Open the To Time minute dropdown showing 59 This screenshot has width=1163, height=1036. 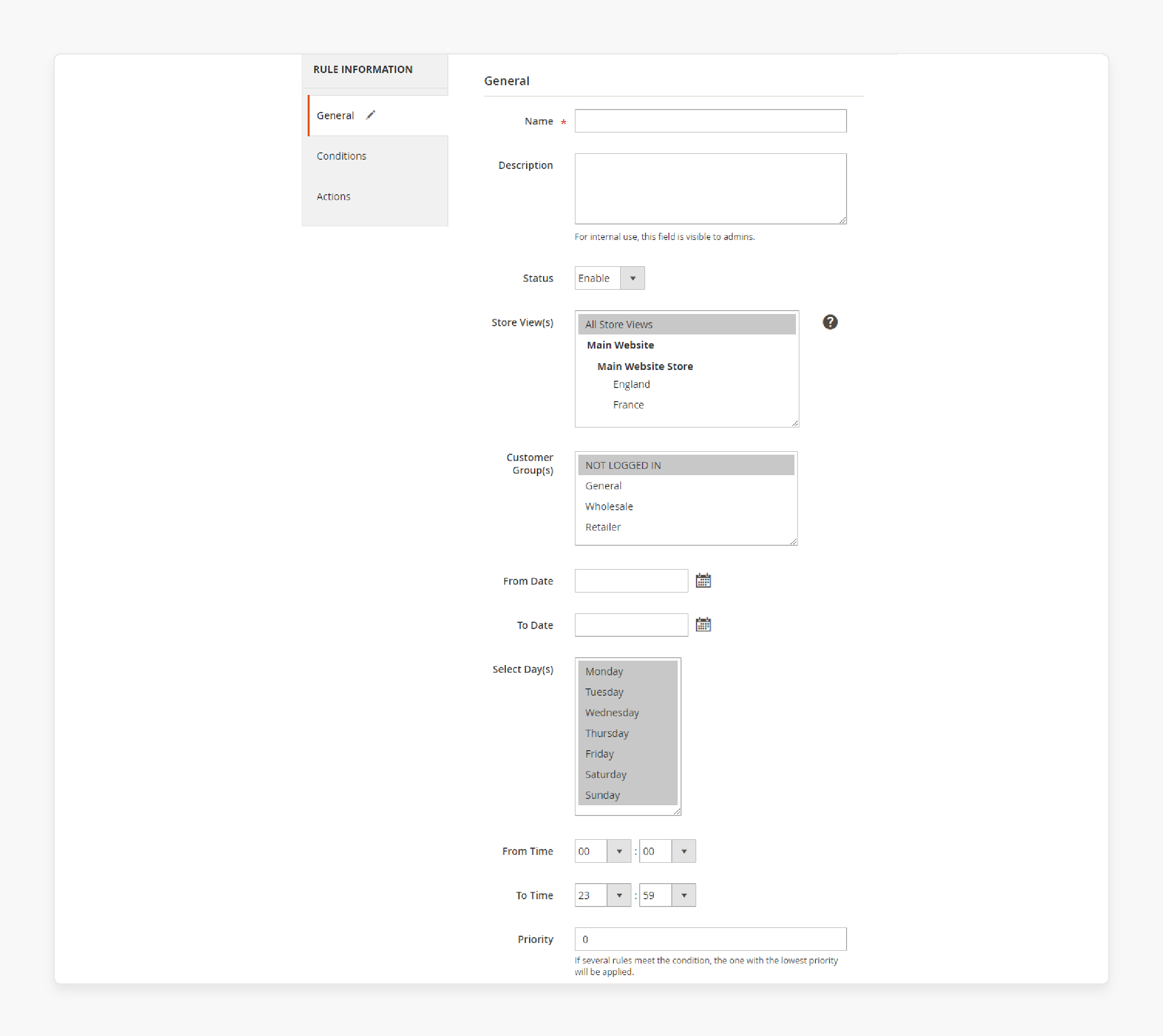point(667,895)
